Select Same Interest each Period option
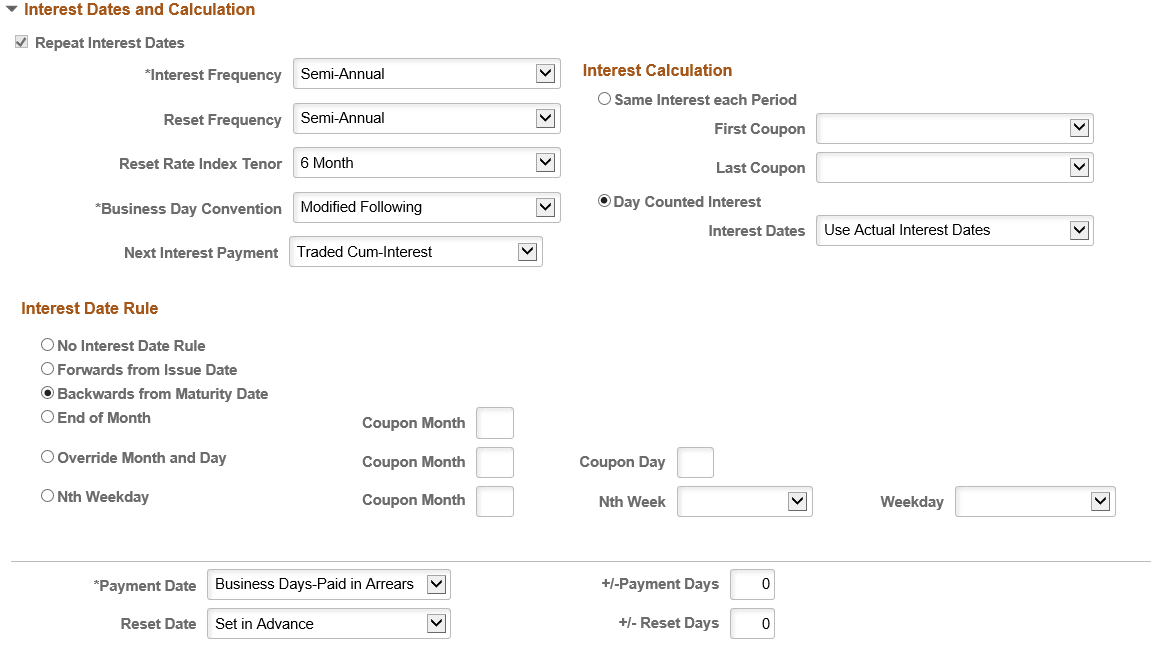Image resolution: width=1155 pixels, height=649 pixels. pyautogui.click(x=604, y=98)
